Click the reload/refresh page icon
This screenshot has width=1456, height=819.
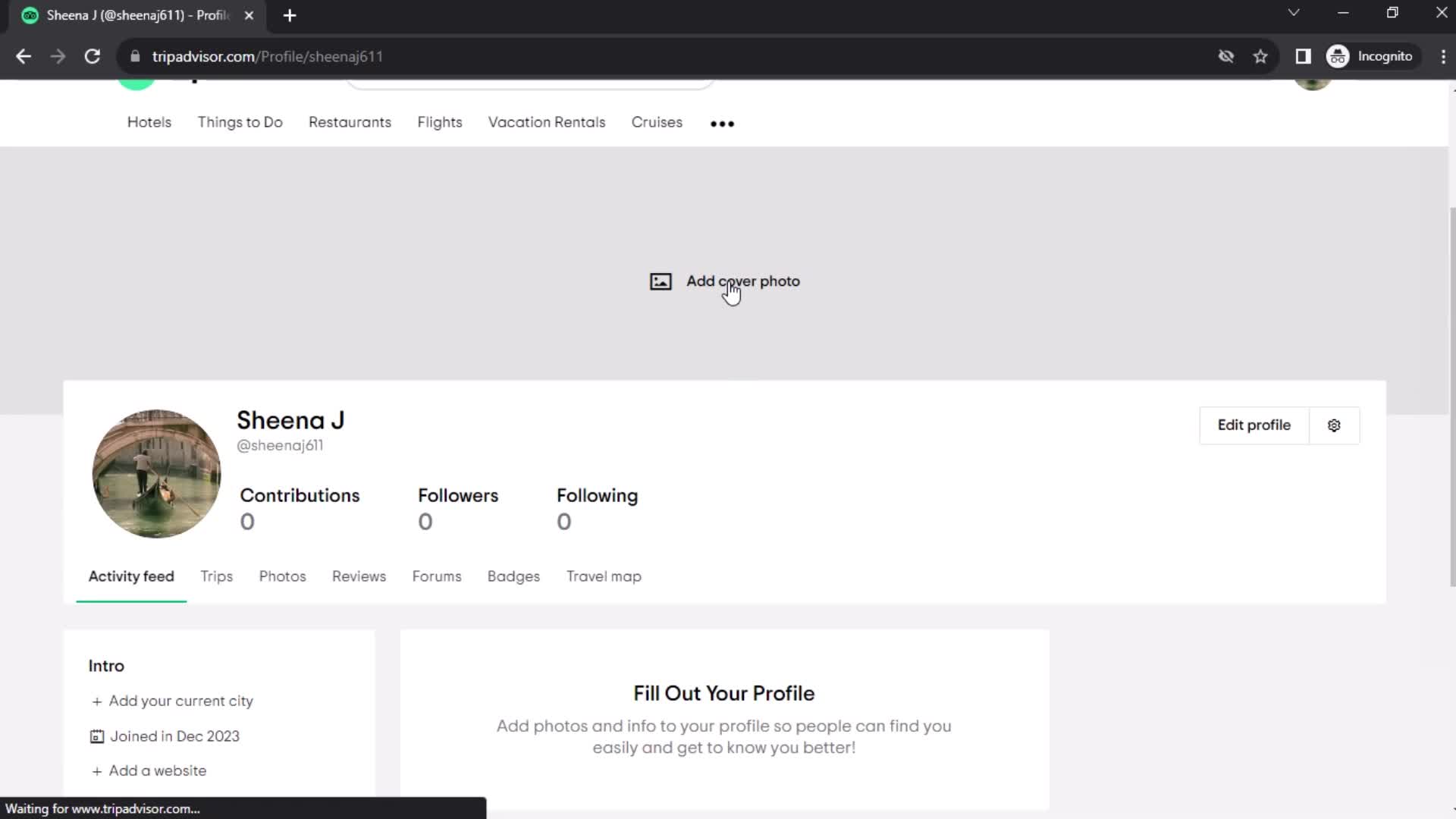point(92,56)
